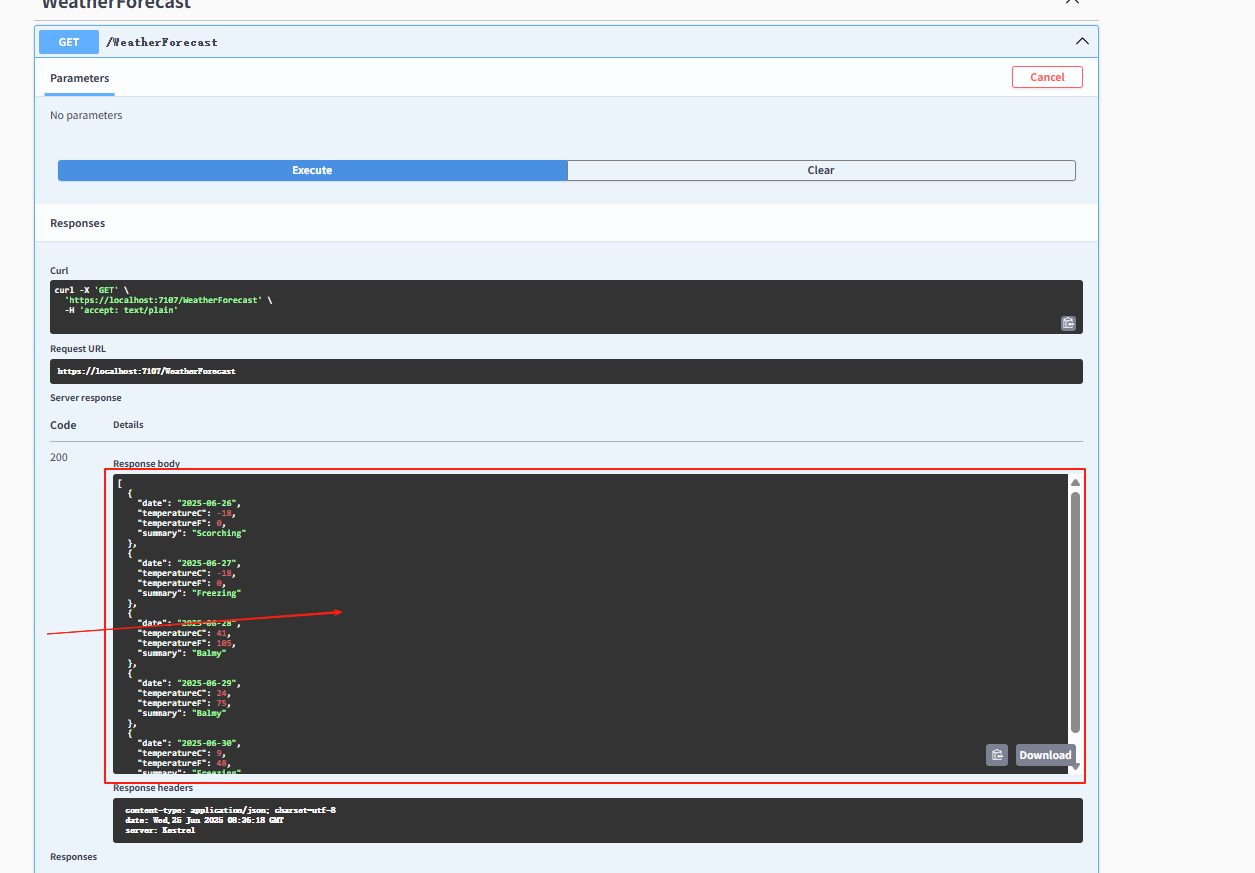Viewport: 1255px width, 873px height.
Task: Click the Server response label
Action: pos(86,398)
